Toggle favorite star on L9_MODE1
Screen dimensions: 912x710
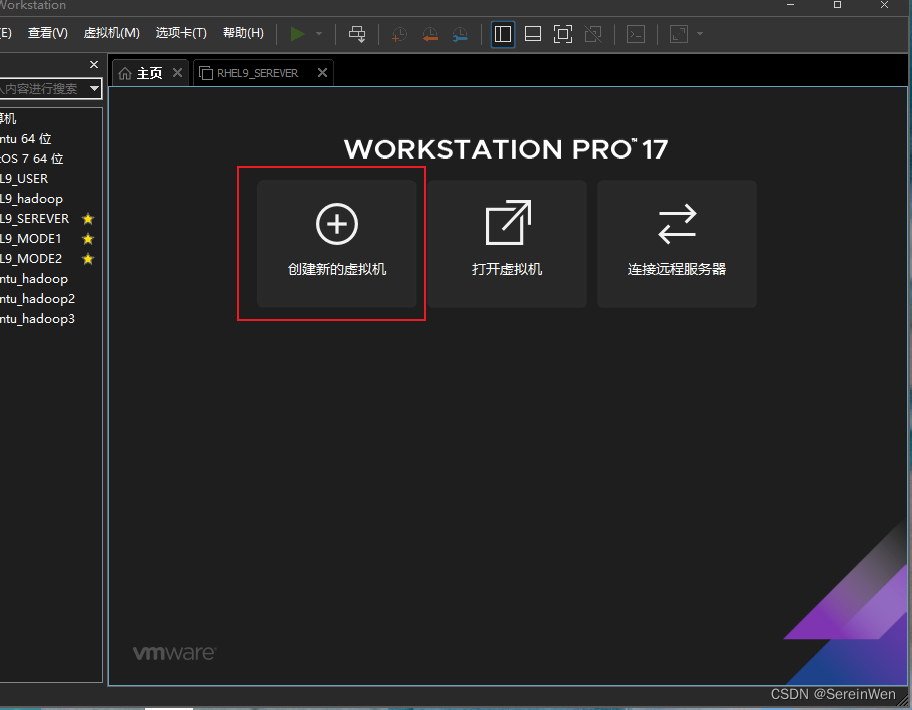[88, 238]
